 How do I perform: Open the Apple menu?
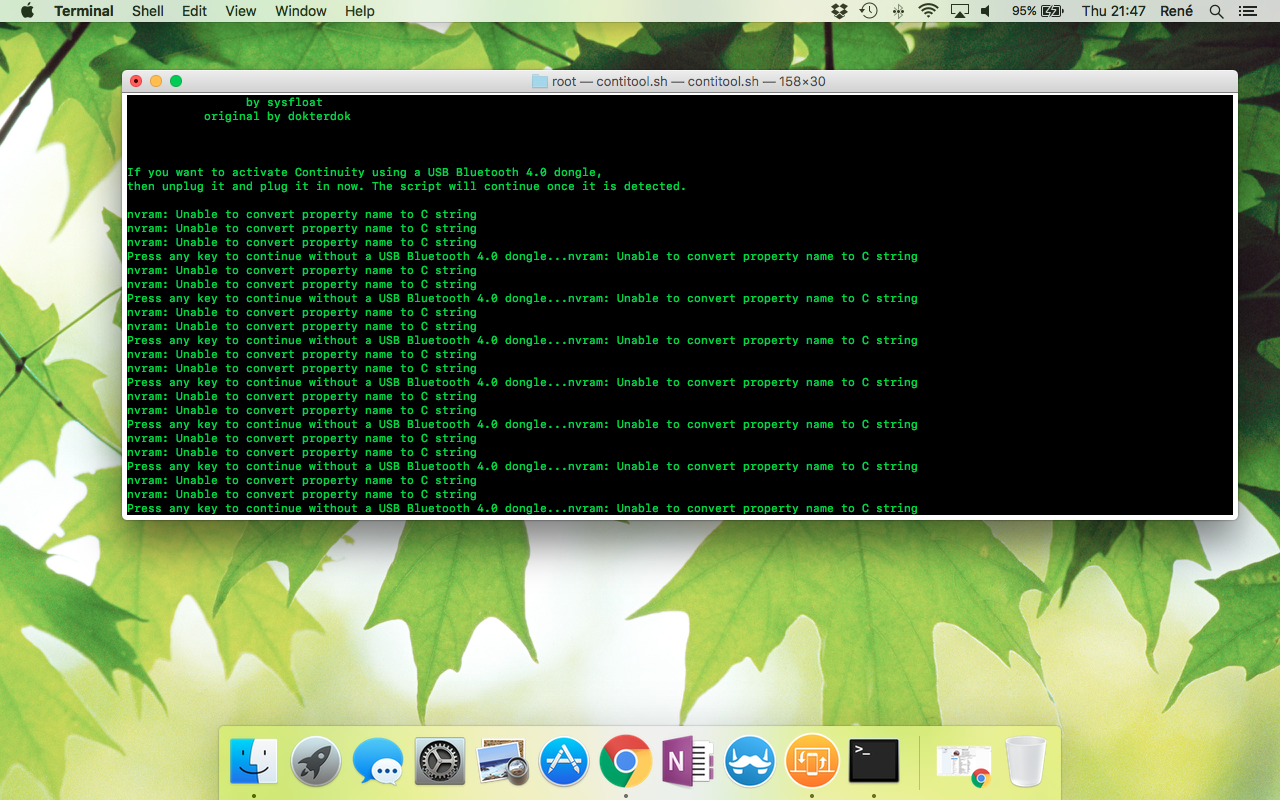(27, 11)
